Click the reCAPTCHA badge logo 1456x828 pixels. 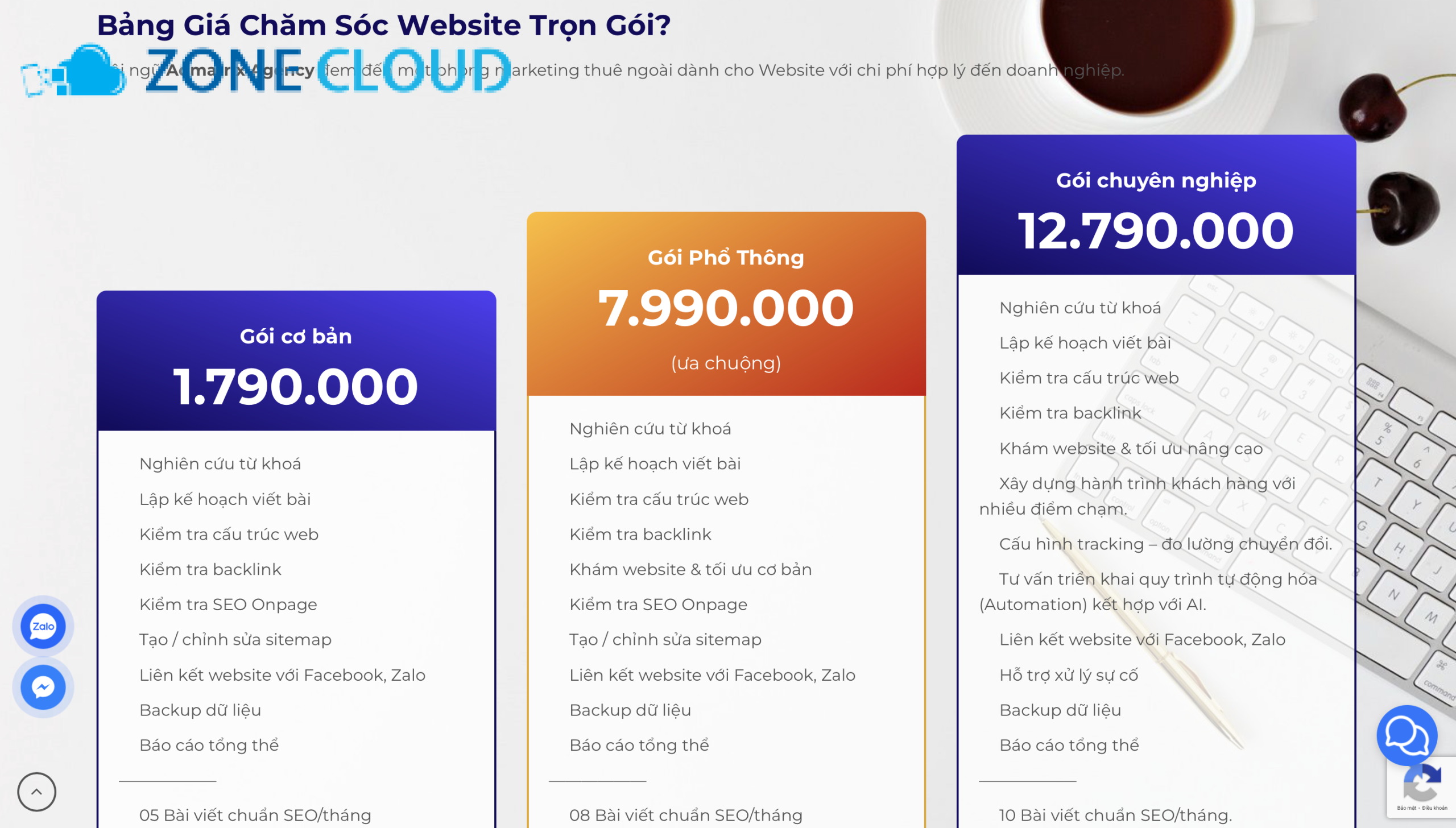(1422, 784)
